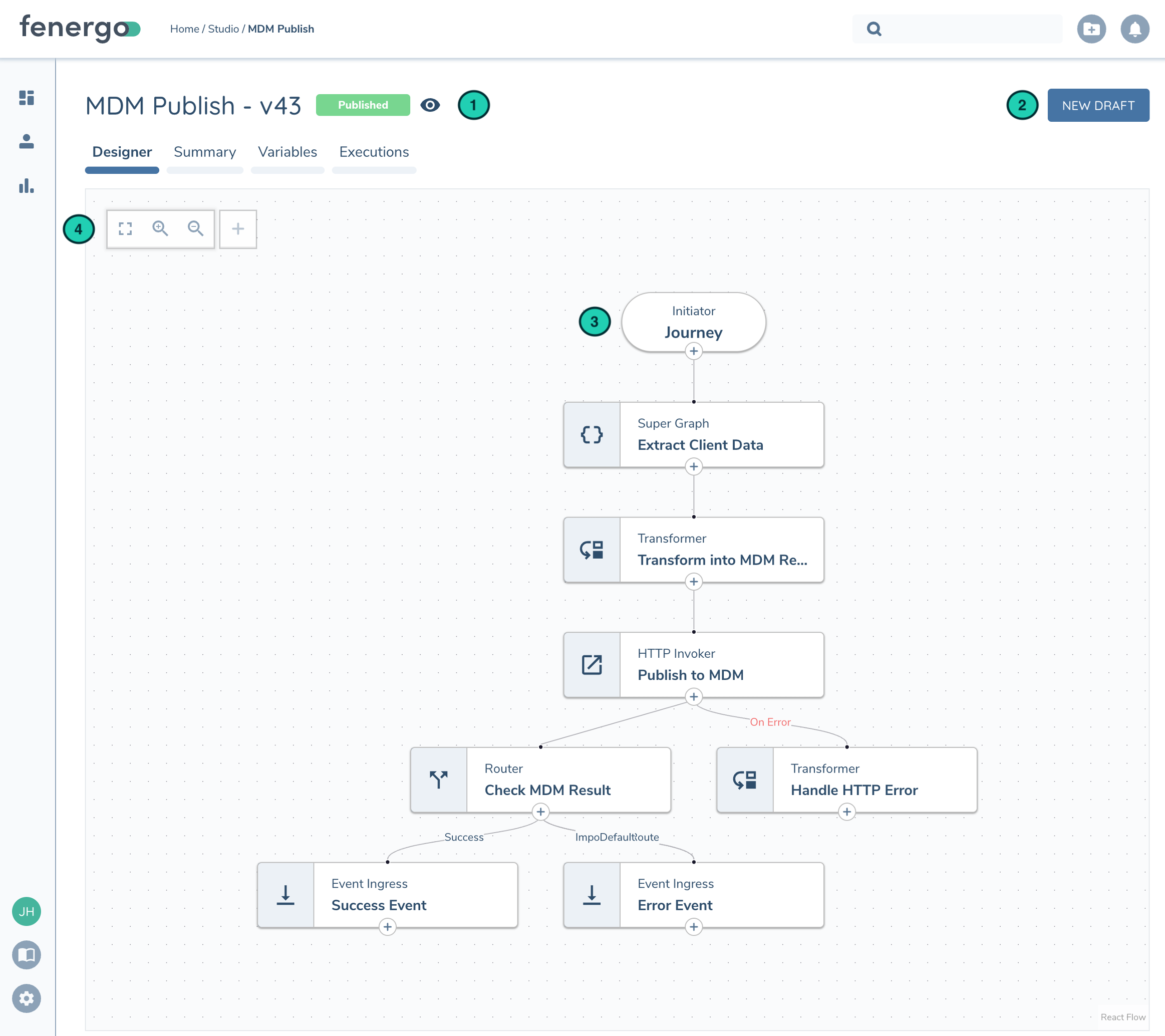
Task: Open the notification bell icon
Action: pos(1135,29)
